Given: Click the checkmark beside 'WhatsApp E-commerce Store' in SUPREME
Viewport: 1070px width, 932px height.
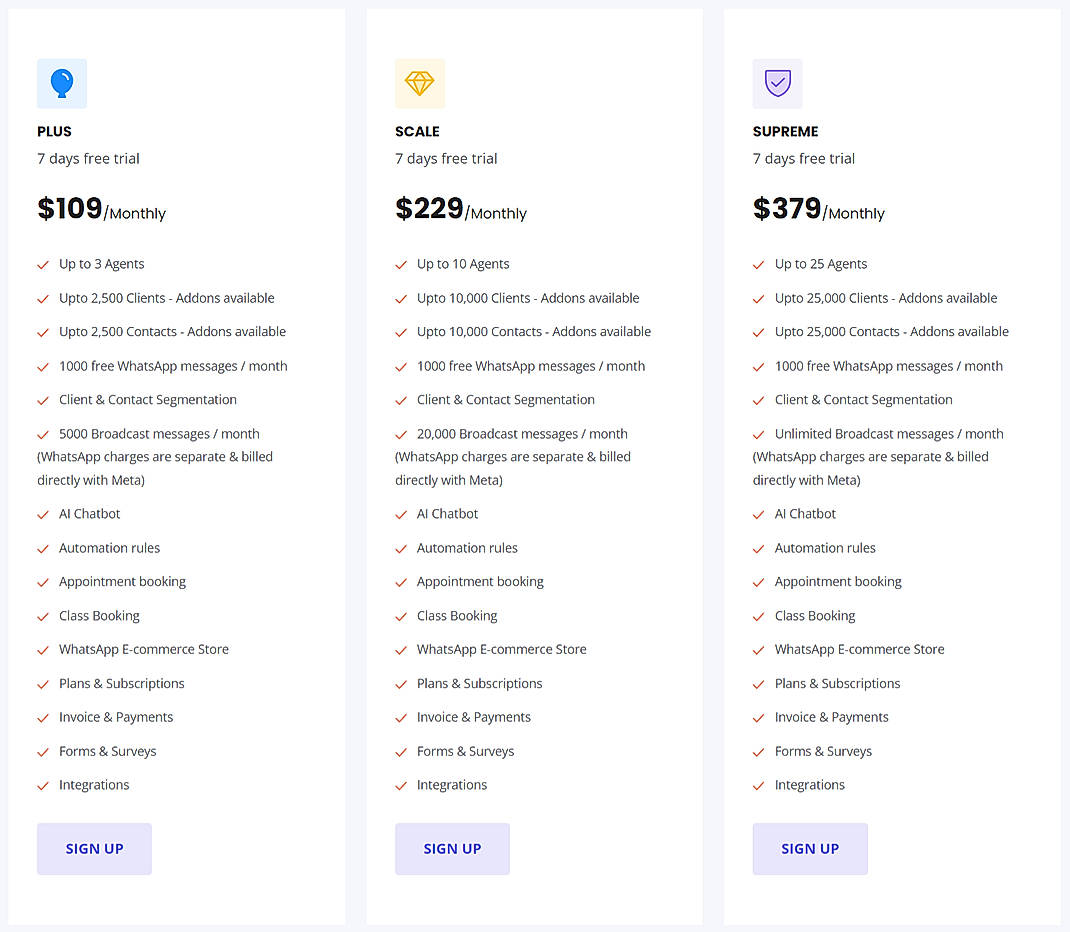Looking at the screenshot, I should coord(757,649).
